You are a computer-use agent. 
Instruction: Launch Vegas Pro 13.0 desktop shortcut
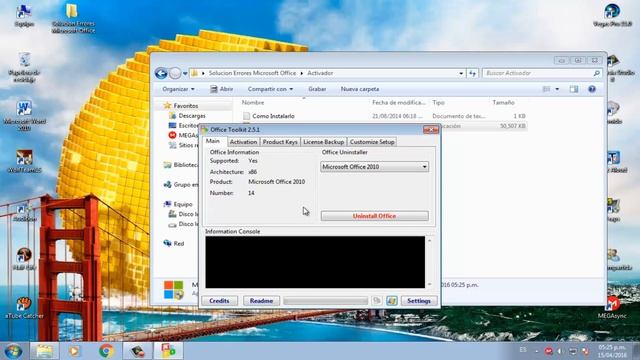[x=612, y=16]
